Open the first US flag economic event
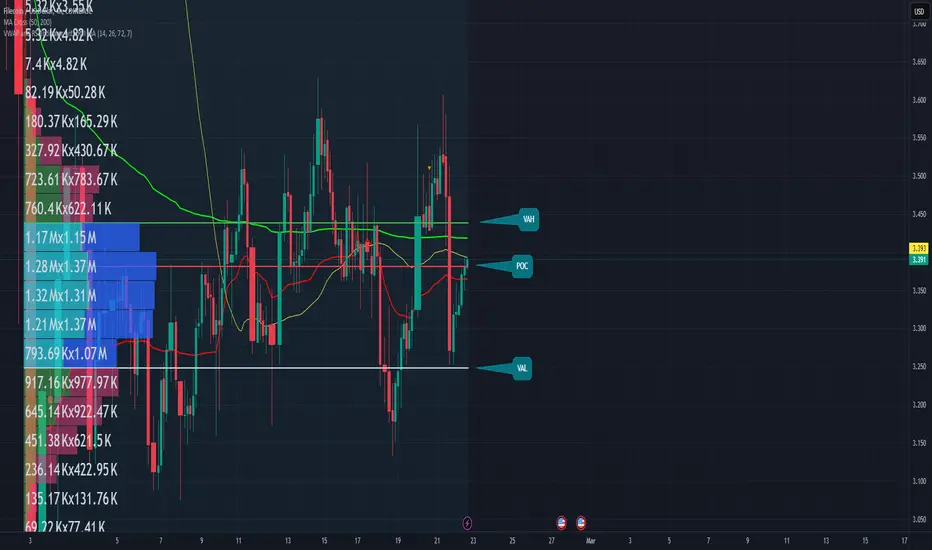The image size is (932, 550). coord(561,523)
